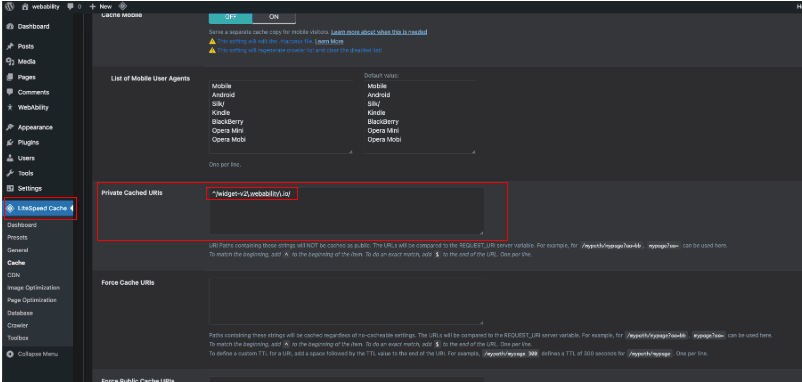Open the comments bubble in admin bar
Viewport: 802px width, 382px height.
70,7
